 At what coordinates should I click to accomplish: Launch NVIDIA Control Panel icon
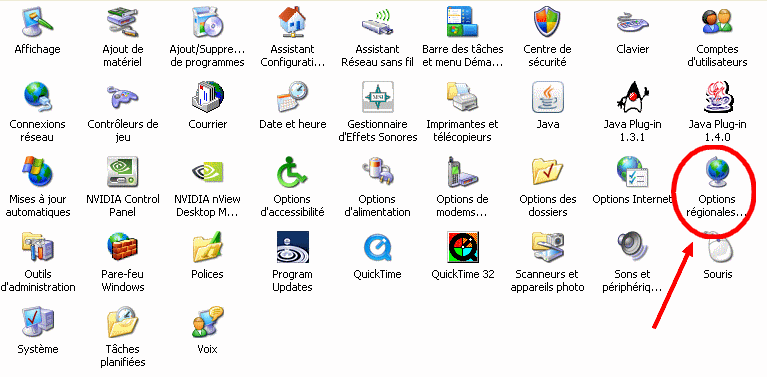click(x=122, y=173)
